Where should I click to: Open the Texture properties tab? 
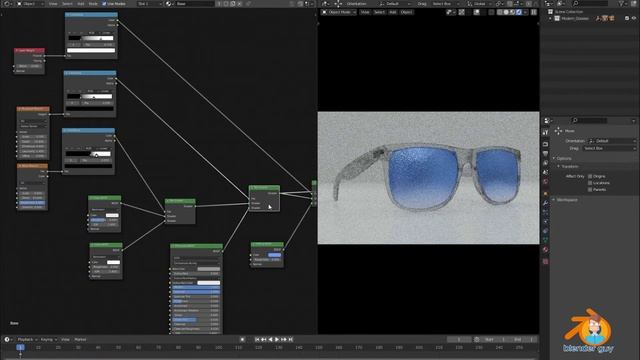[545, 261]
